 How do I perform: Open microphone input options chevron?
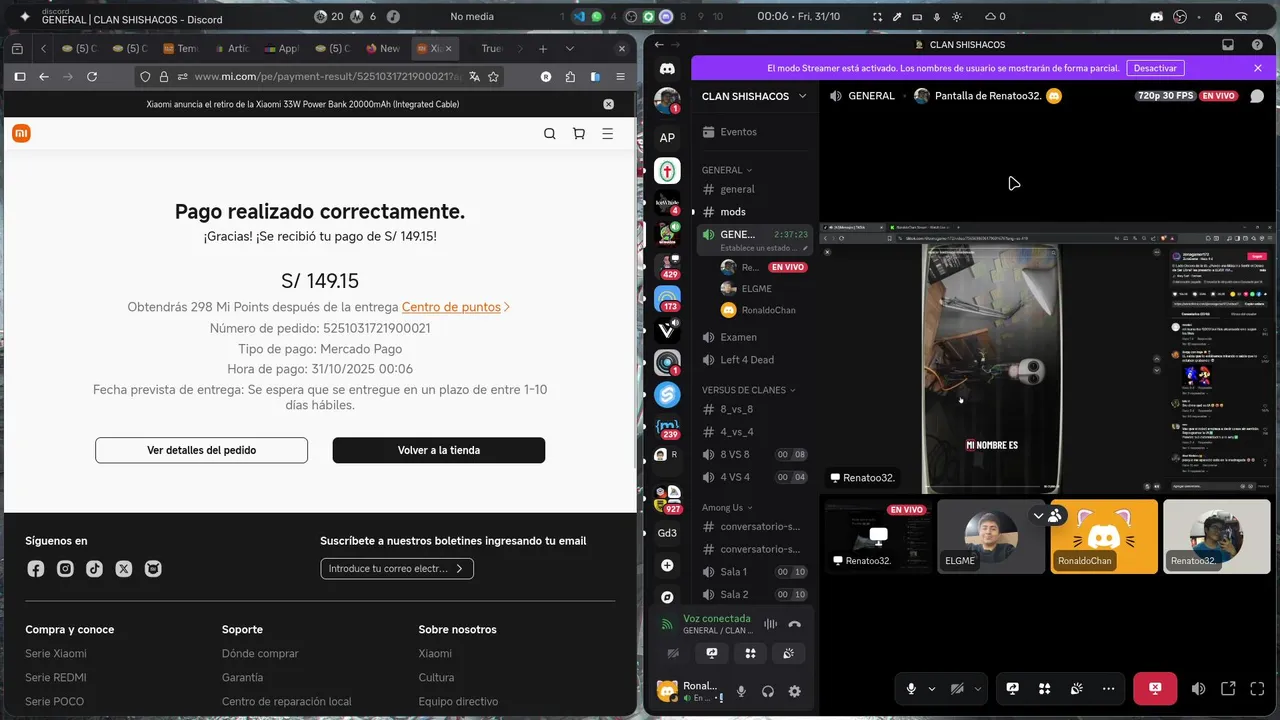click(x=932, y=688)
